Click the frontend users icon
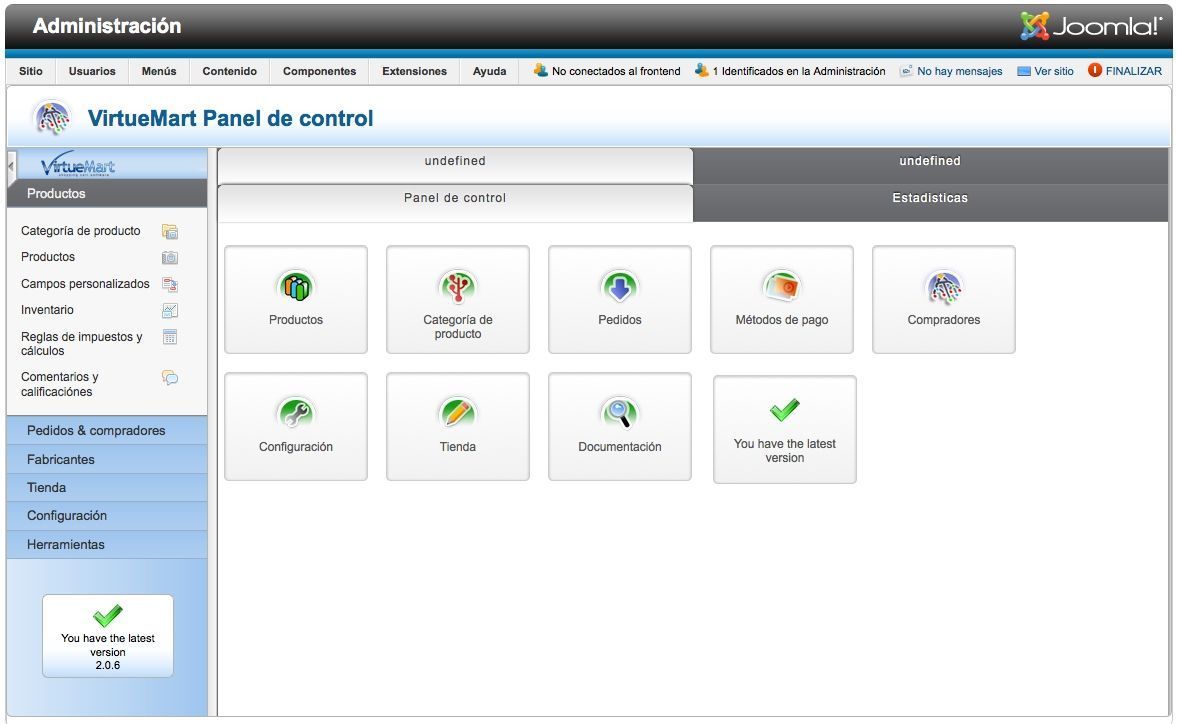 tap(540, 71)
